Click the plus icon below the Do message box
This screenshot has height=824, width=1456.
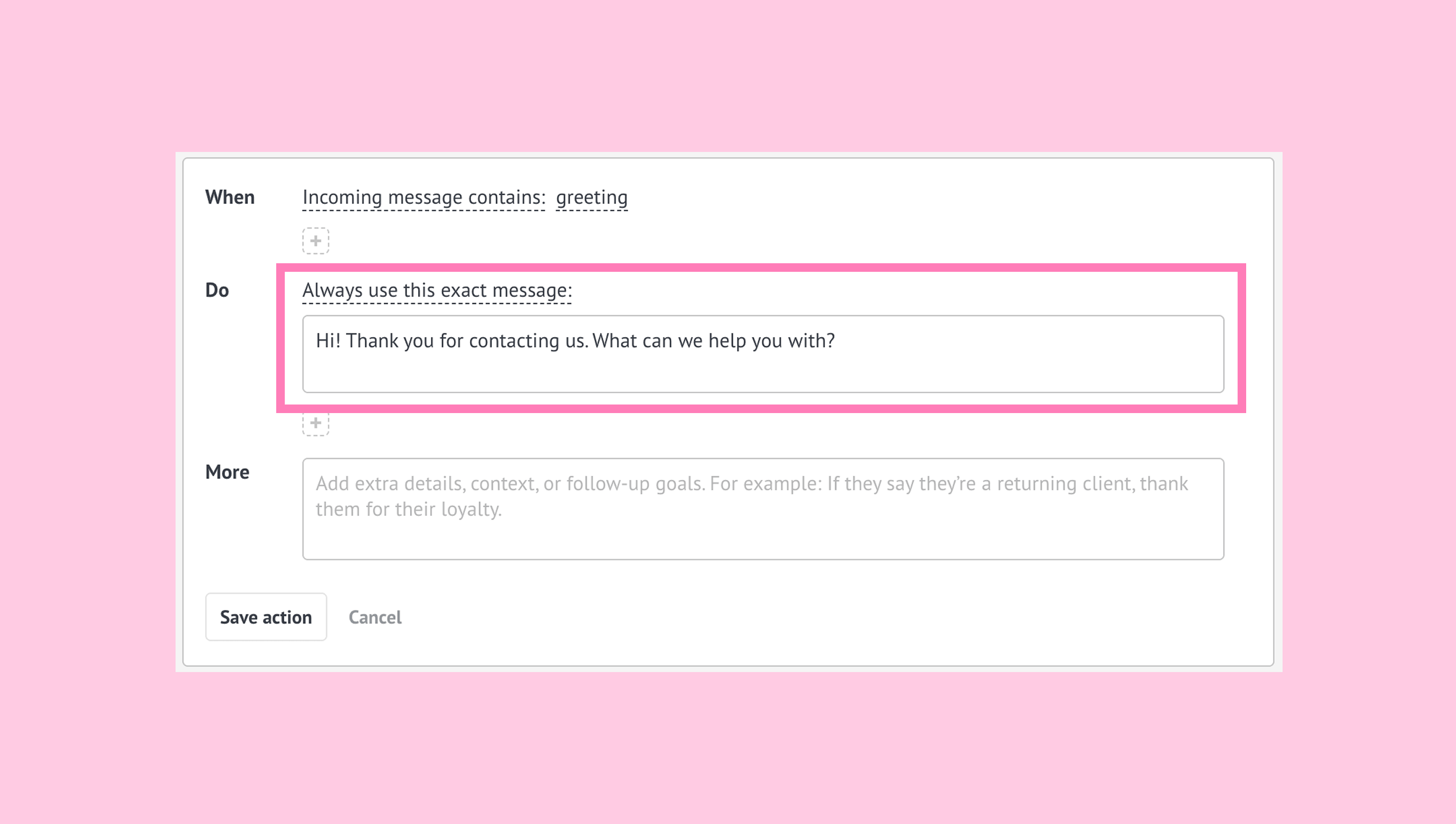tap(315, 423)
